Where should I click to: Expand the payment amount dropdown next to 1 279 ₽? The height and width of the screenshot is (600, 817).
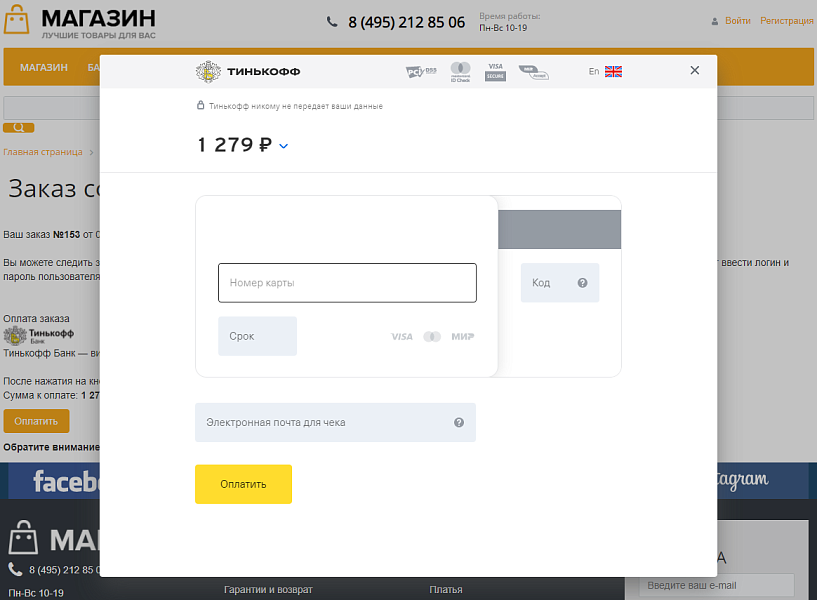point(281,145)
